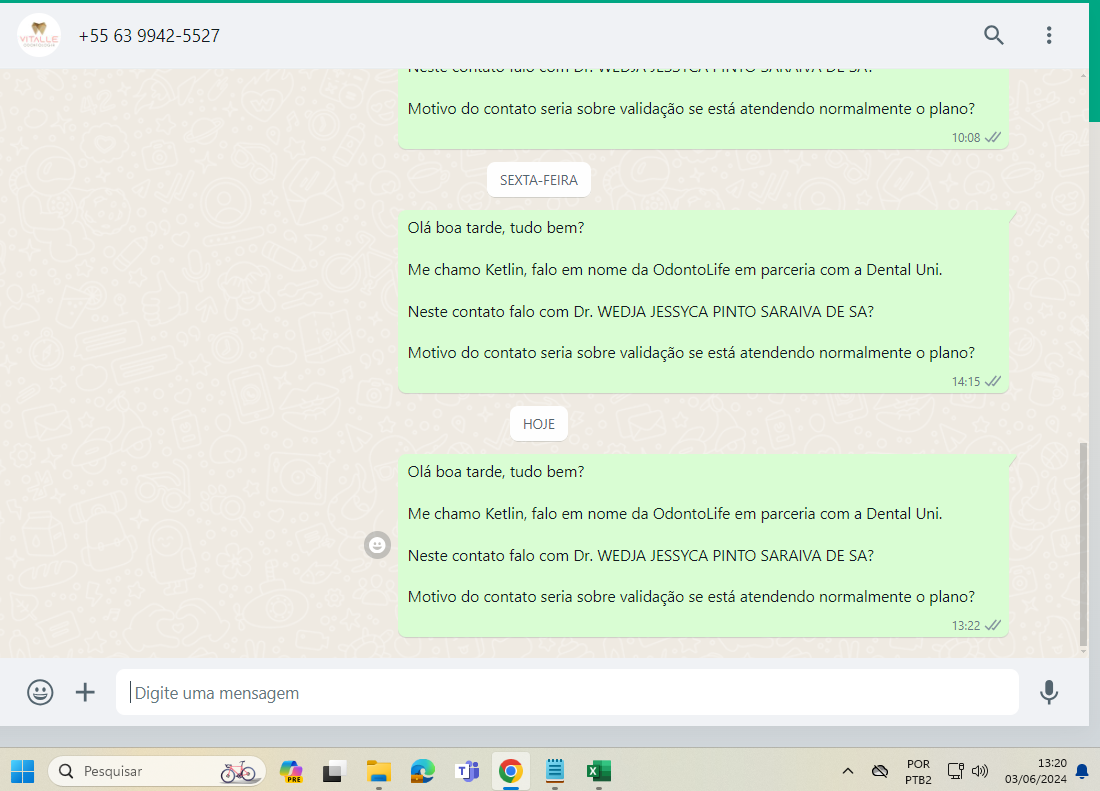The width and height of the screenshot is (1100, 791).
Task: Click the taskbar Pesquisar search box
Action: (x=156, y=771)
